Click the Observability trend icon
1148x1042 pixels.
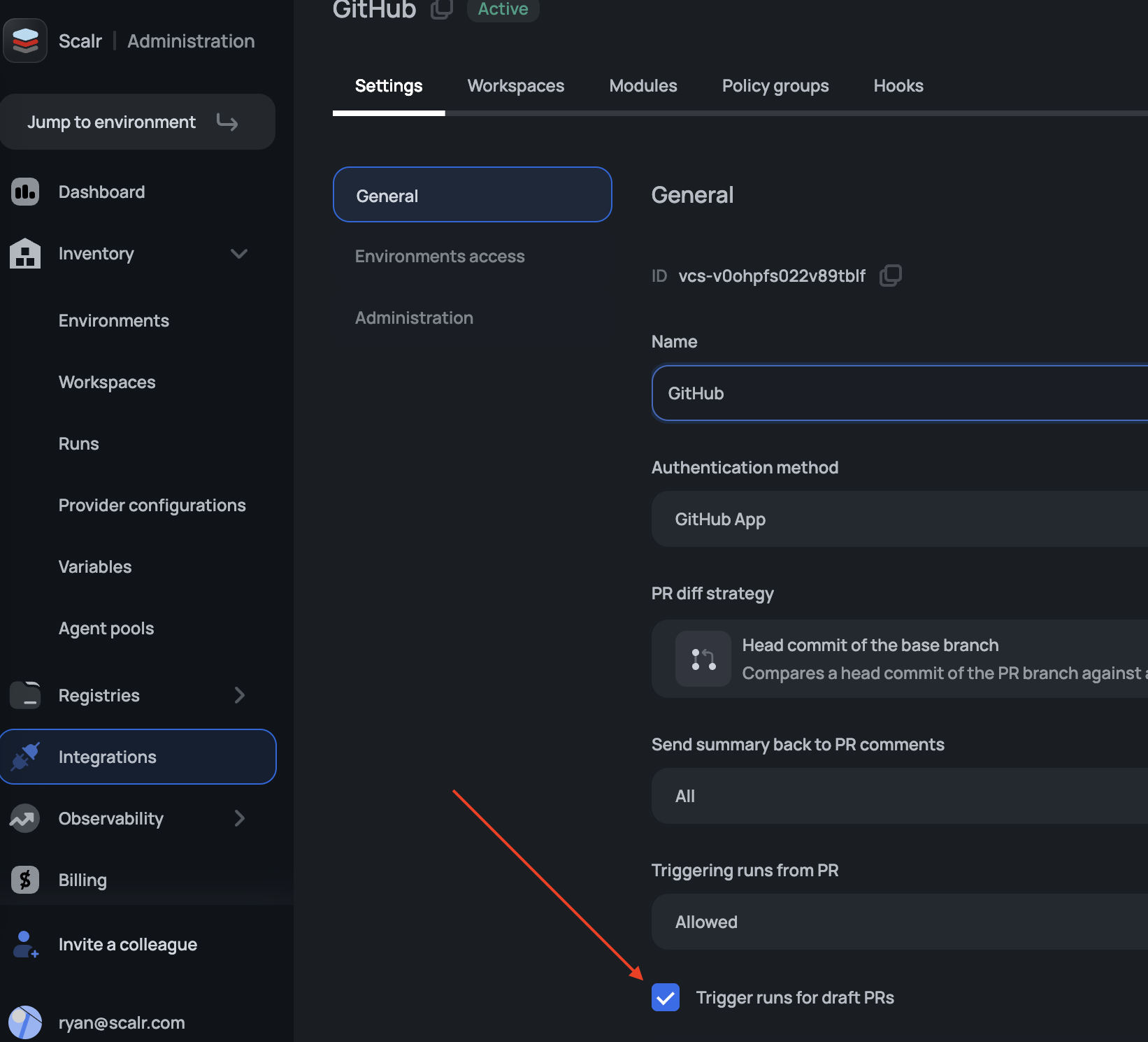tap(25, 818)
